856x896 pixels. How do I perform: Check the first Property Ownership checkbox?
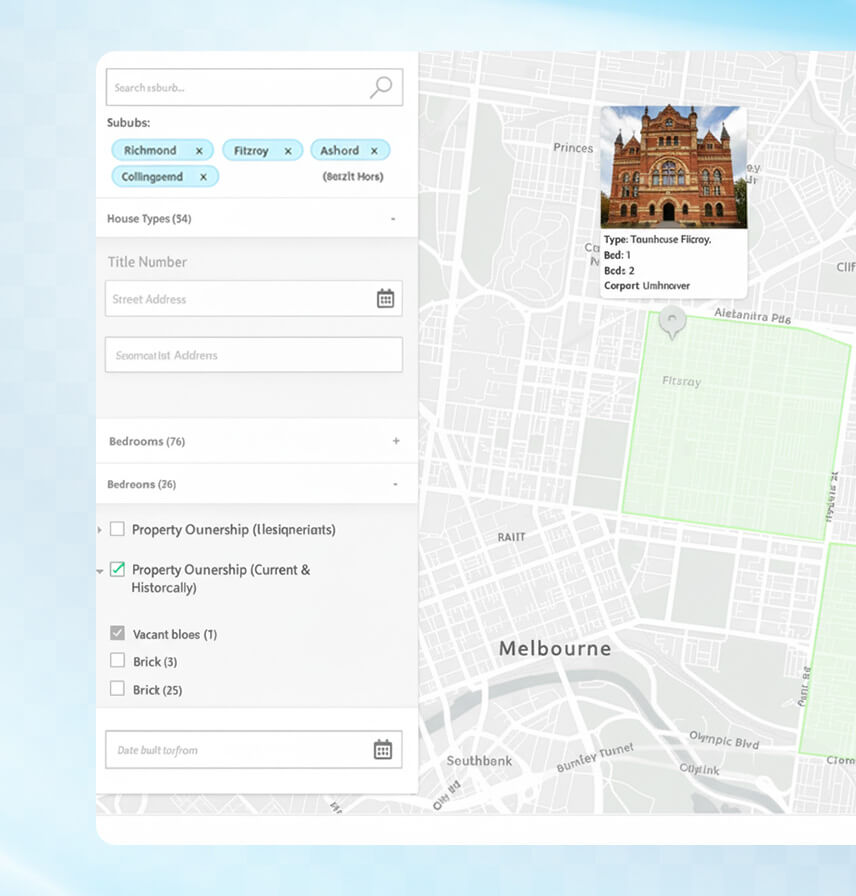click(x=117, y=529)
